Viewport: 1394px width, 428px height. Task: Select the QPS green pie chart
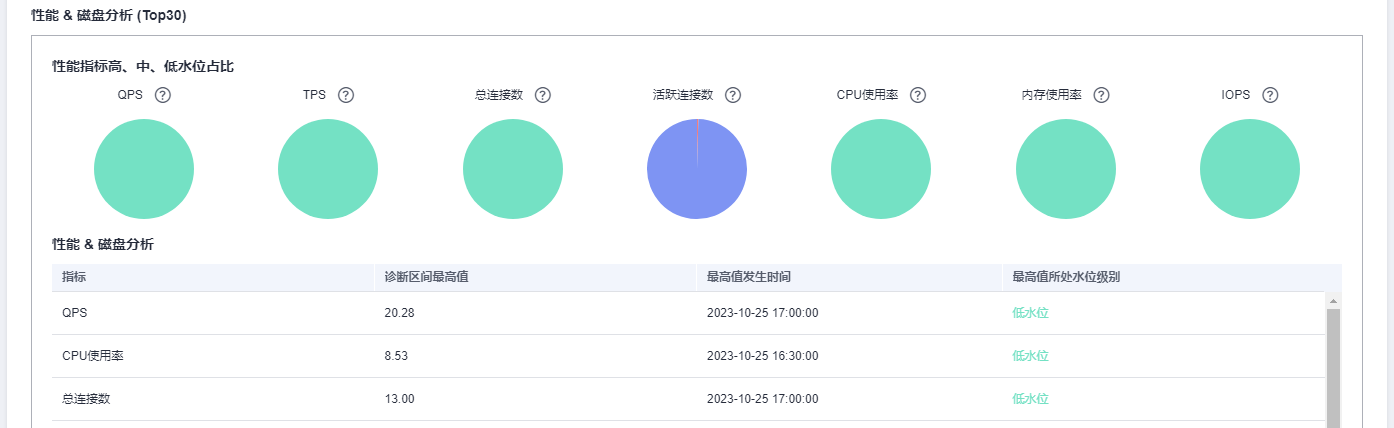(x=144, y=169)
